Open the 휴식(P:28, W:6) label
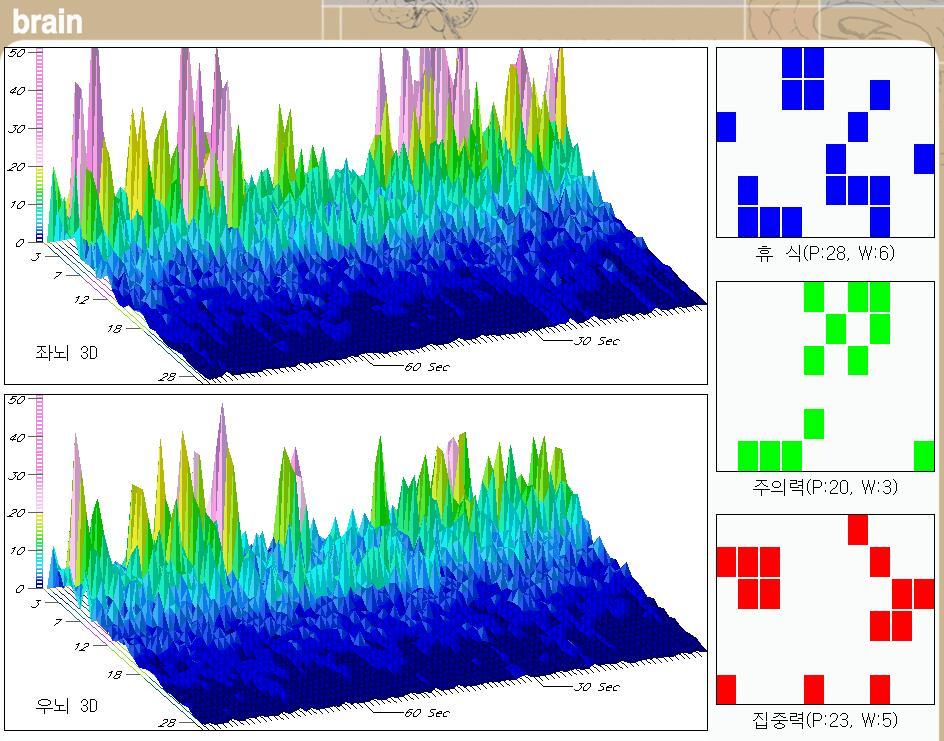The width and height of the screenshot is (944, 741). [x=825, y=254]
